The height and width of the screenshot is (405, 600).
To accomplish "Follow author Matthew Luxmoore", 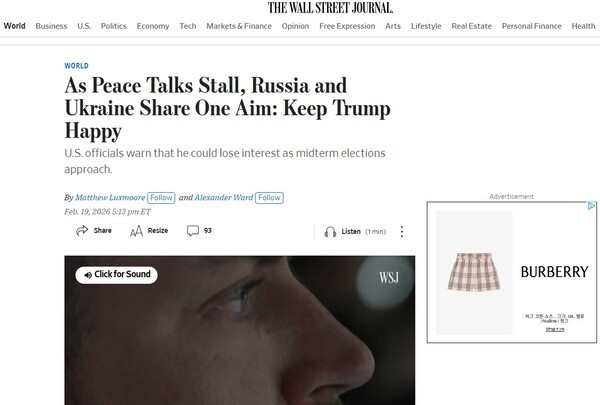I will [161, 198].
